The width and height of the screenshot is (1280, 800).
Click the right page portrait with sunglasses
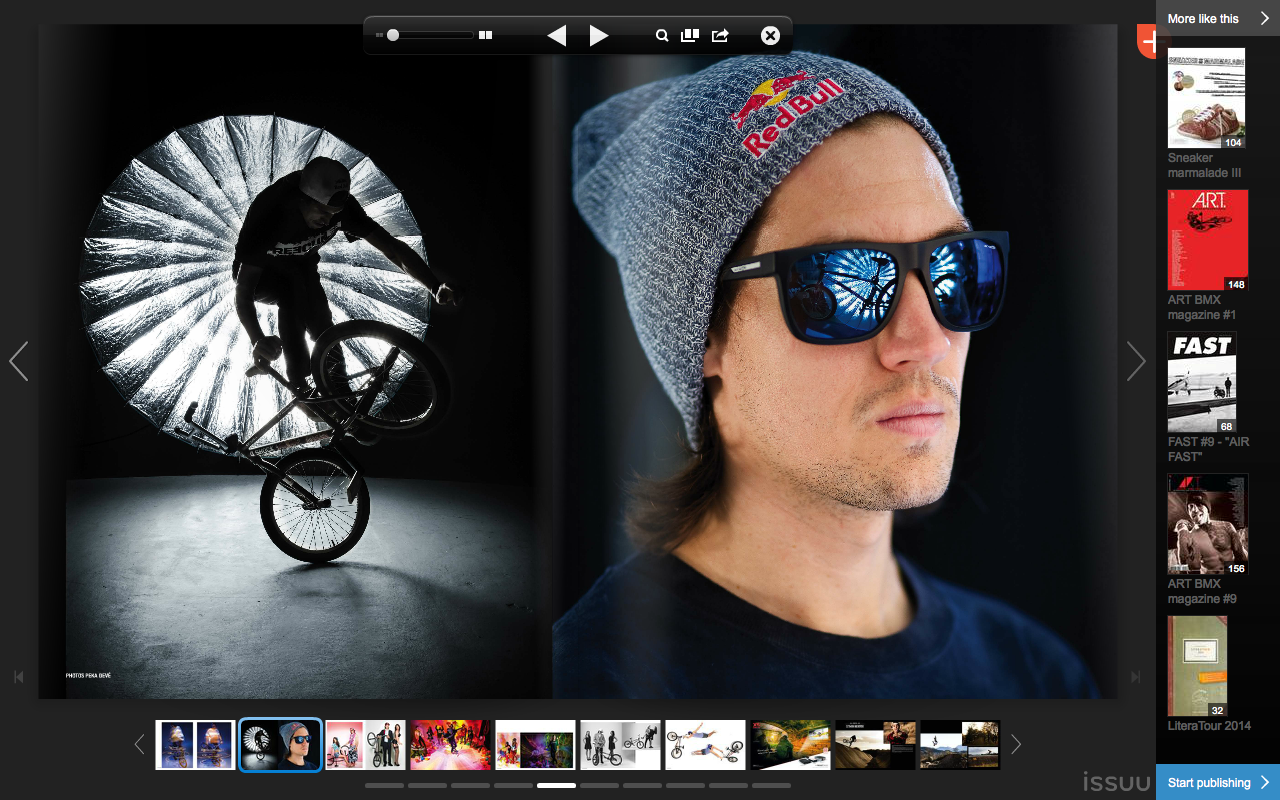(835, 361)
